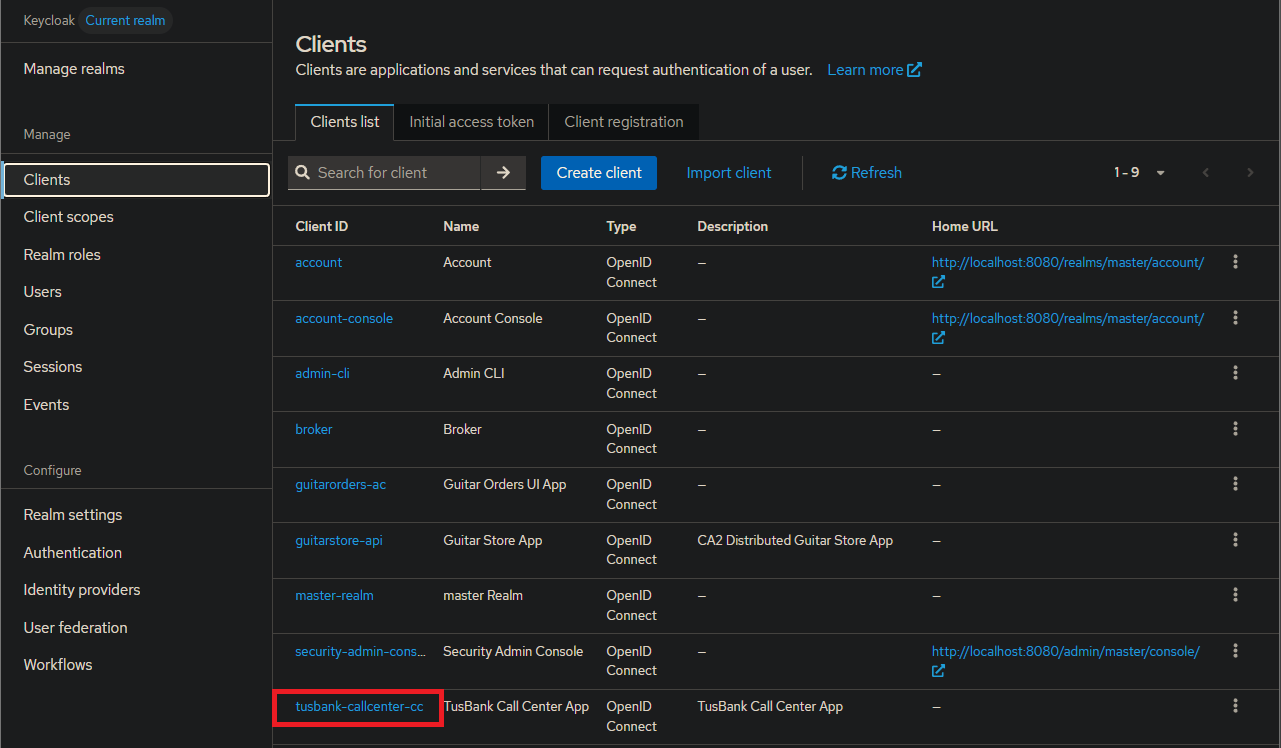Open Groups in sidebar
This screenshot has height=748, width=1281.
pyautogui.click(x=48, y=330)
